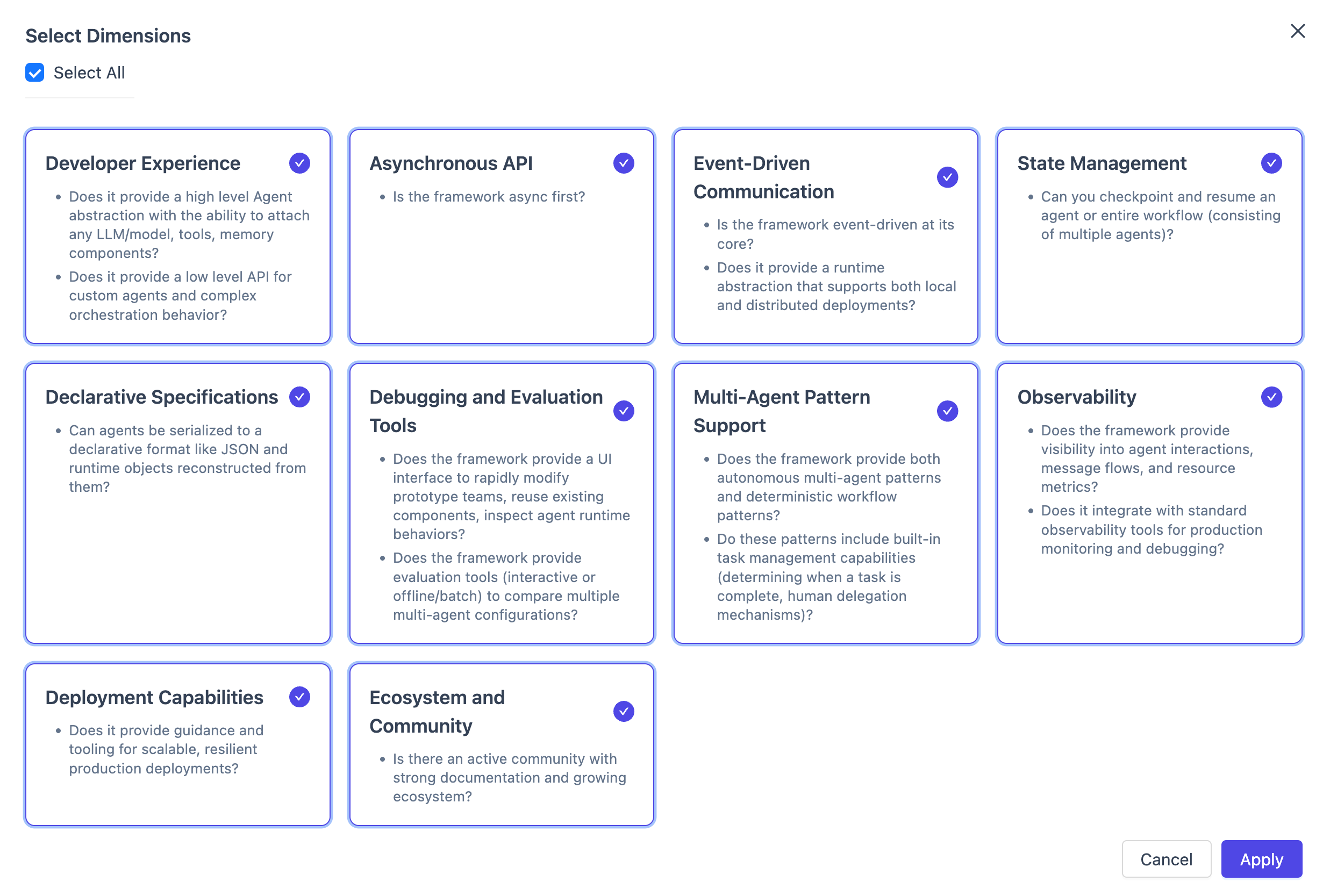Toggle the Declarative Specifications checkmark icon
The image size is (1330, 896).
[x=299, y=396]
